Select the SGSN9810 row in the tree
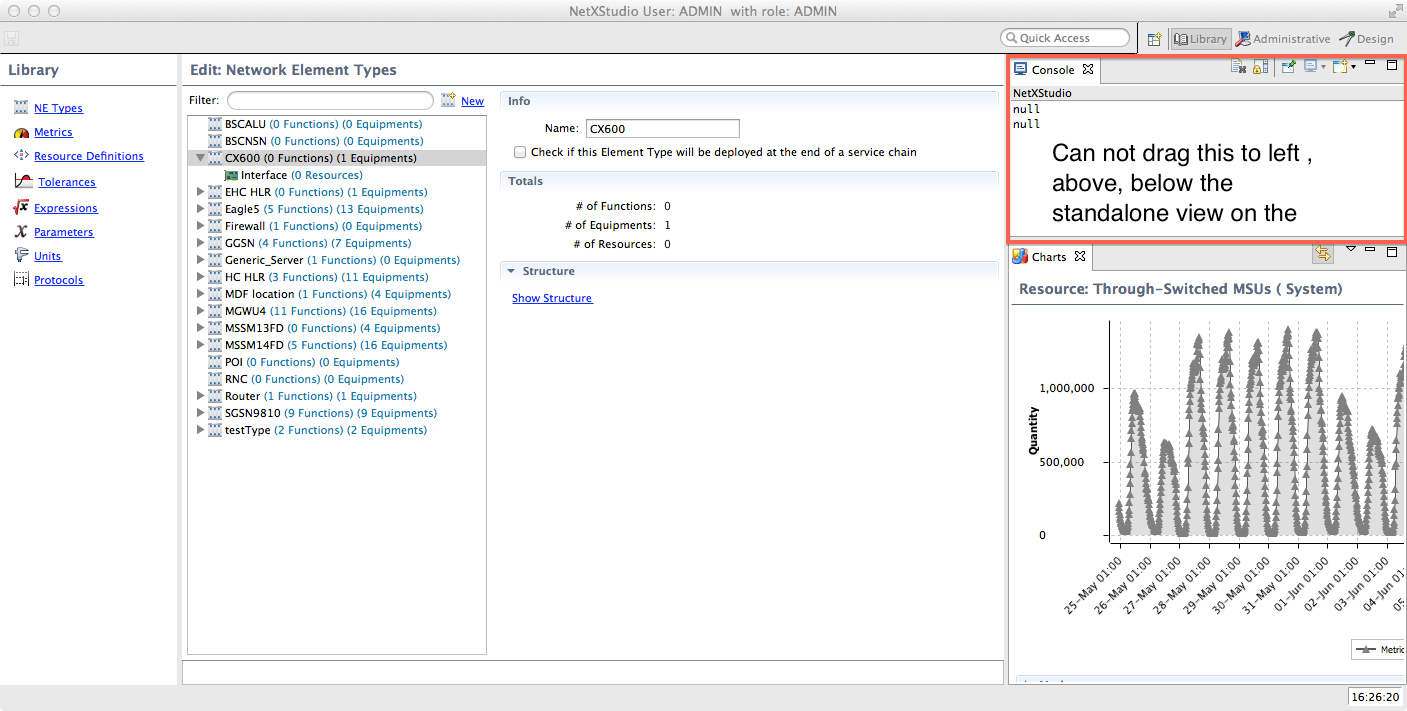The image size is (1407, 711). pos(337,413)
